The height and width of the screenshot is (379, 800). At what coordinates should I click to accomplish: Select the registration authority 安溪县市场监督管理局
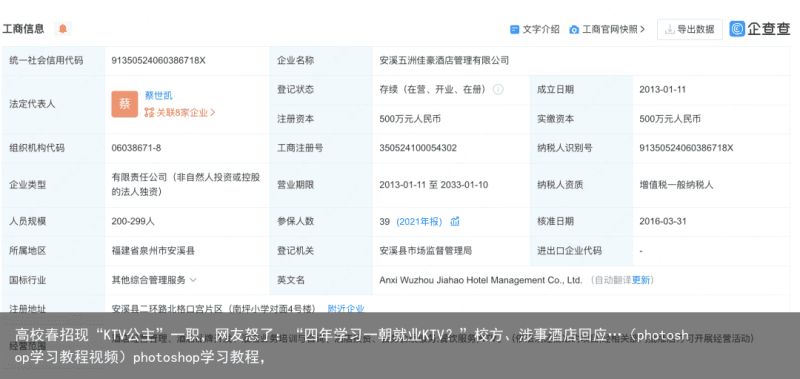[x=426, y=250]
